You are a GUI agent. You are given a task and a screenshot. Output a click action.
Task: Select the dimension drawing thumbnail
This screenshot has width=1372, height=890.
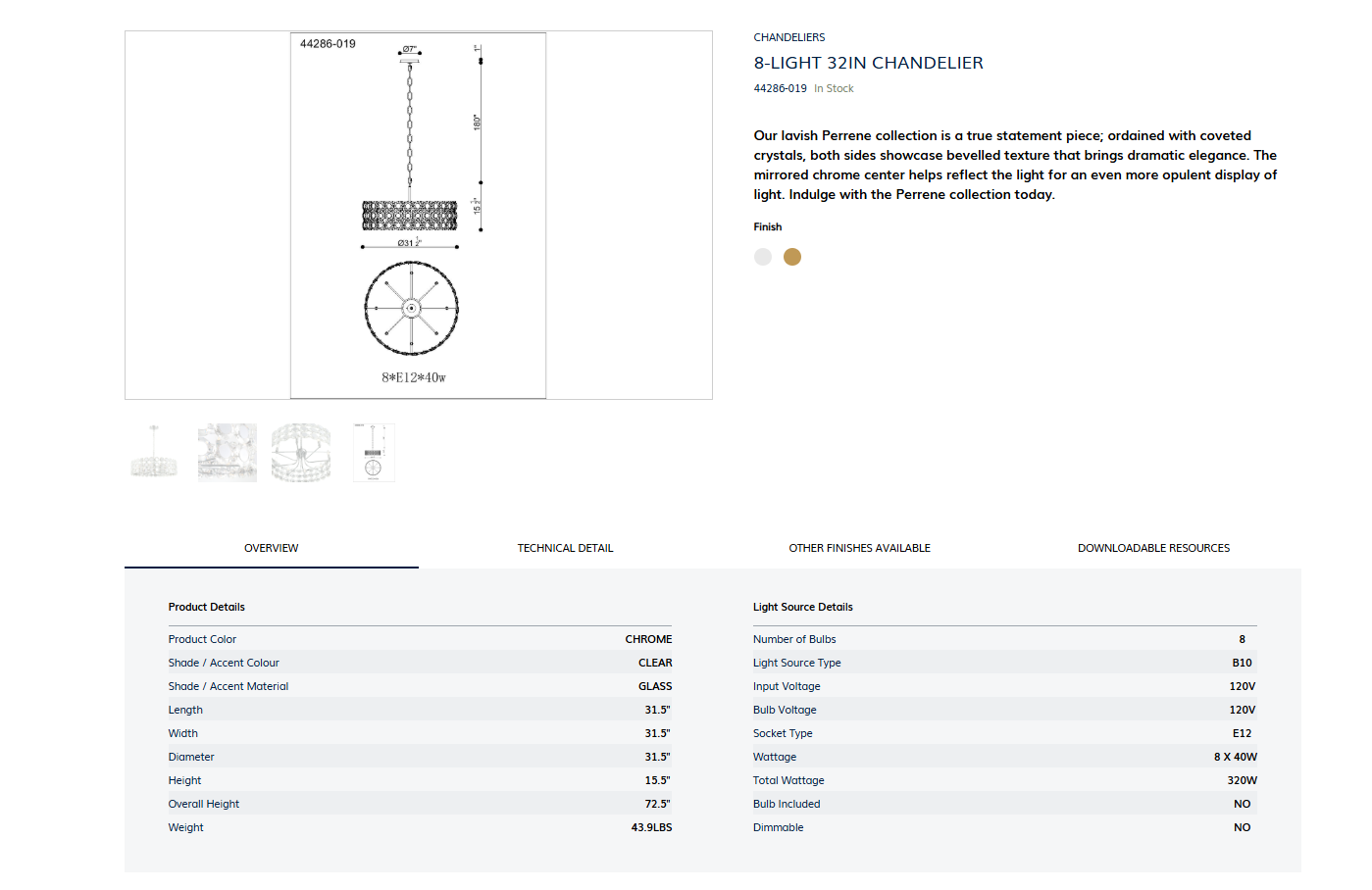click(374, 453)
